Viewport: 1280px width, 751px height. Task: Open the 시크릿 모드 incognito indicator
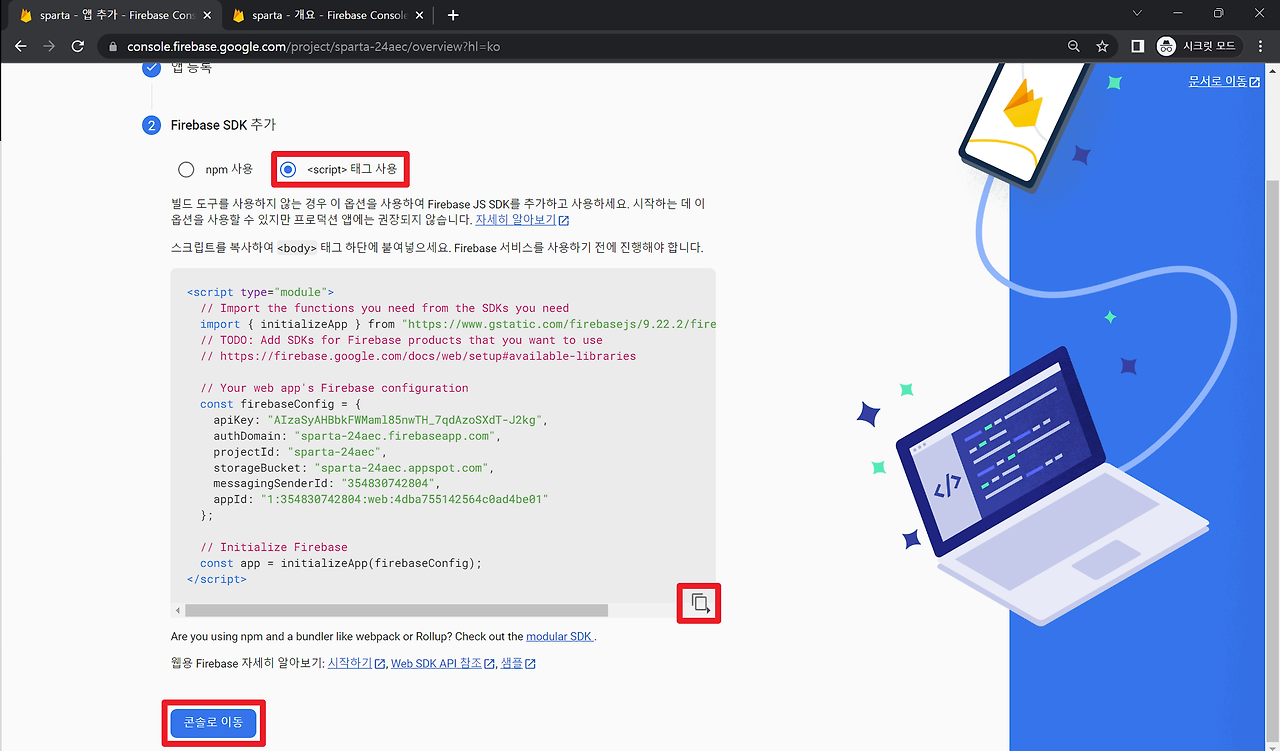point(1197,46)
